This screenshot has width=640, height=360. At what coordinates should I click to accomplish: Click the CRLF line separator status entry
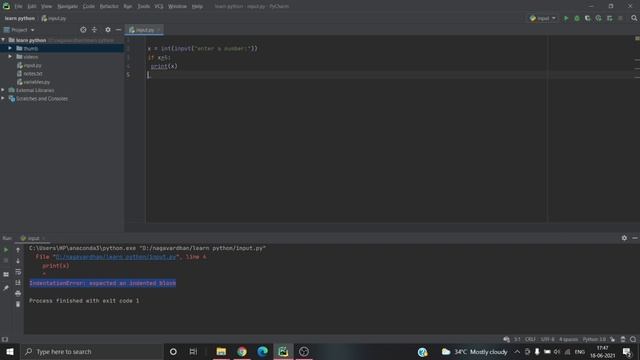pos(530,339)
